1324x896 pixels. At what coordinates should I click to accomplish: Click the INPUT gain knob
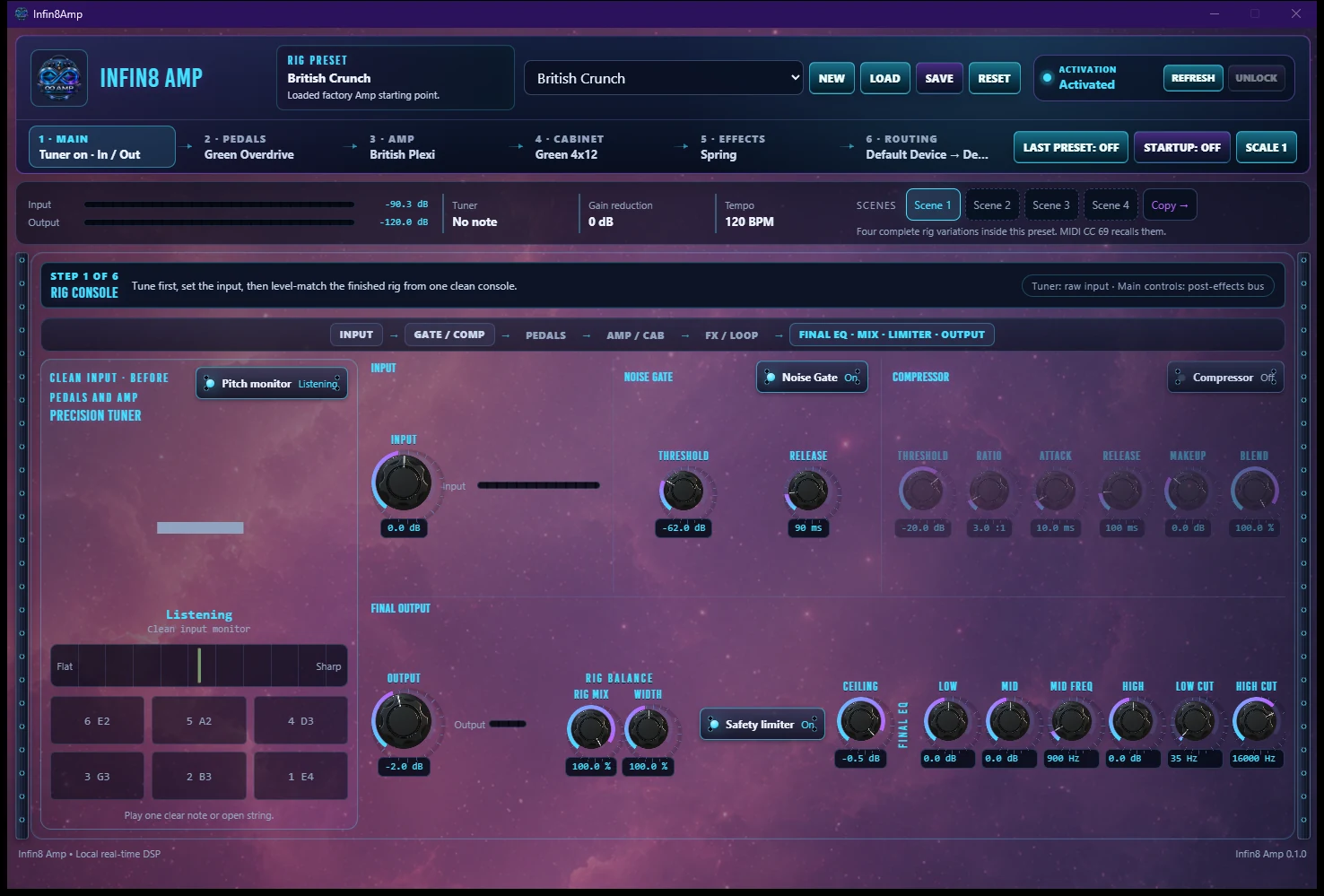coord(403,482)
